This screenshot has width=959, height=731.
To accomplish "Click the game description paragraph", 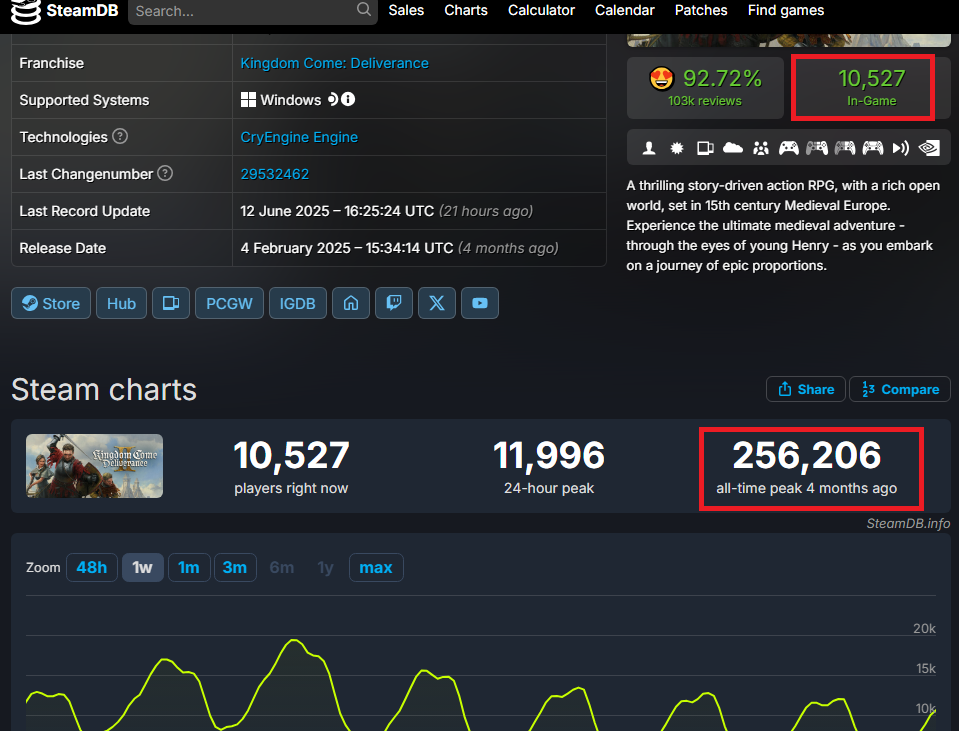I will [x=783, y=226].
